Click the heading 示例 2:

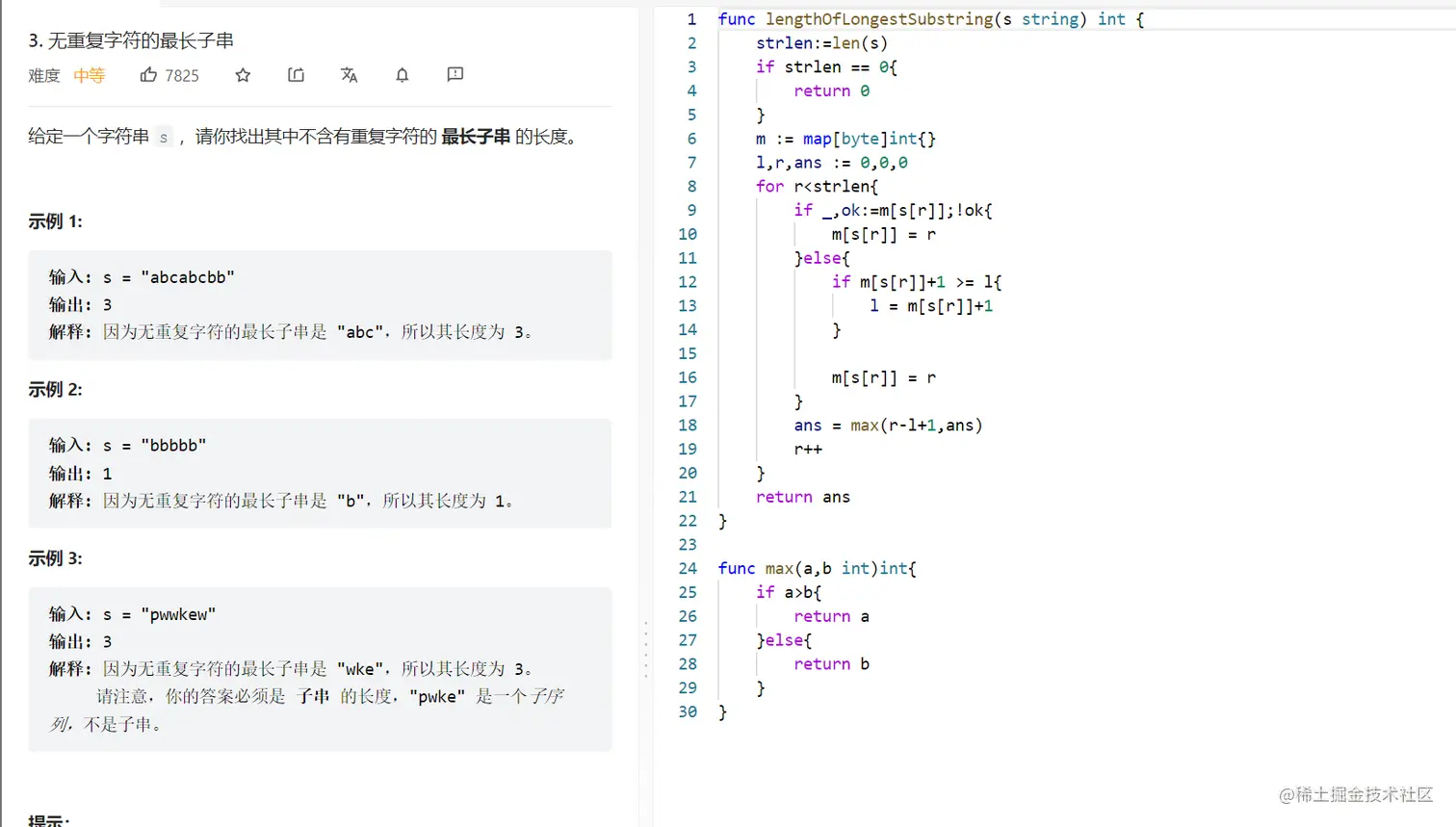click(55, 390)
